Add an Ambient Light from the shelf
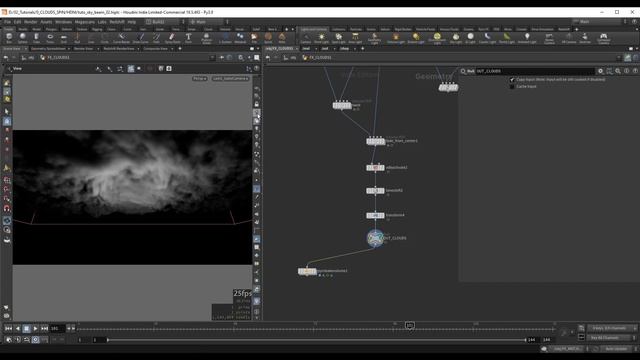Image resolution: width=640 pixels, height=360 pixels. tap(527, 38)
